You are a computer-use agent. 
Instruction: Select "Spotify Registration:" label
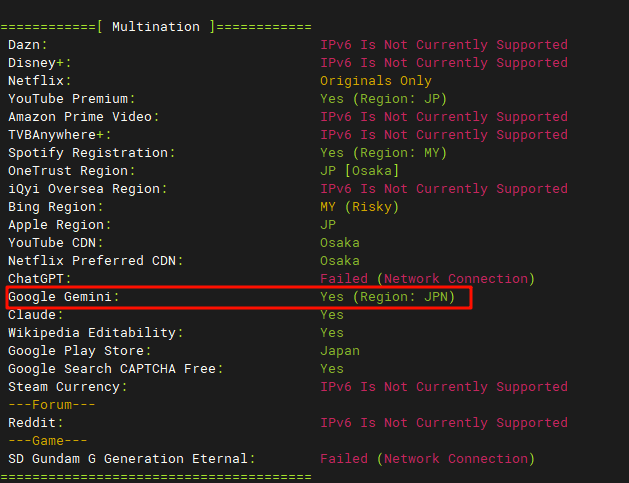91,153
